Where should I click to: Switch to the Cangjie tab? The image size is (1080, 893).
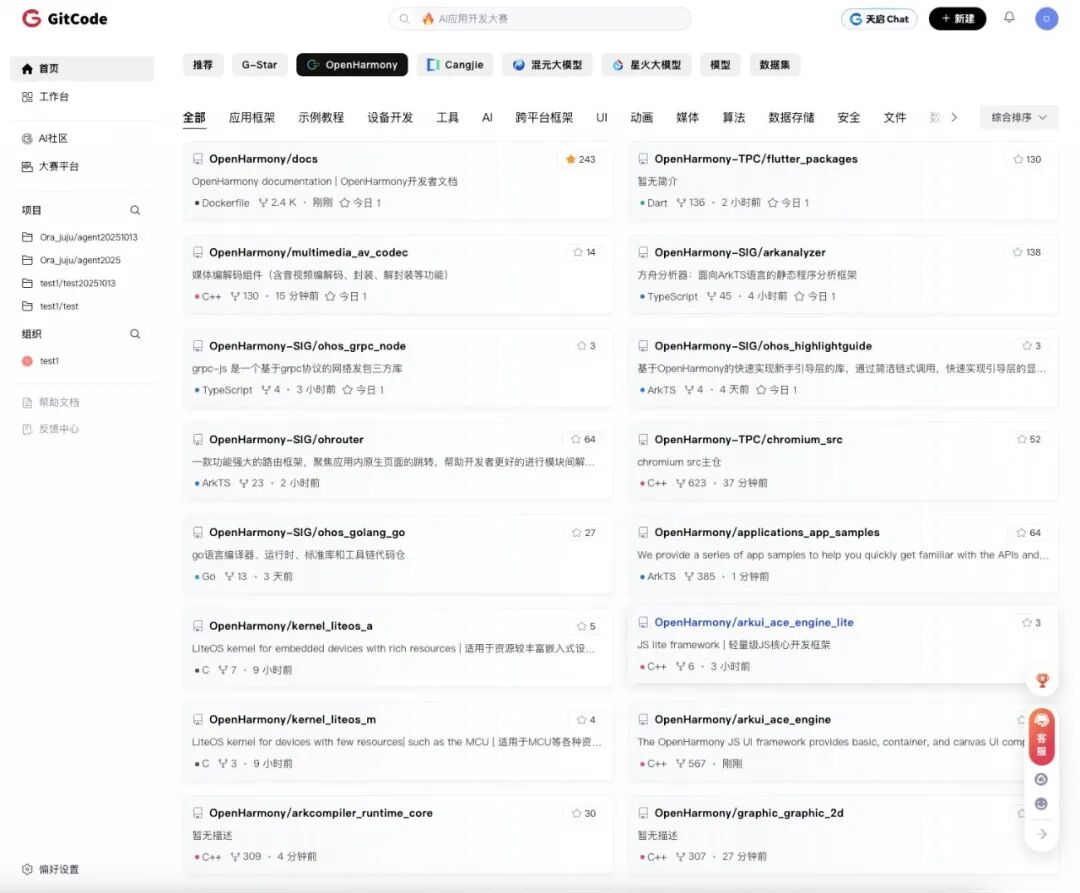click(455, 64)
